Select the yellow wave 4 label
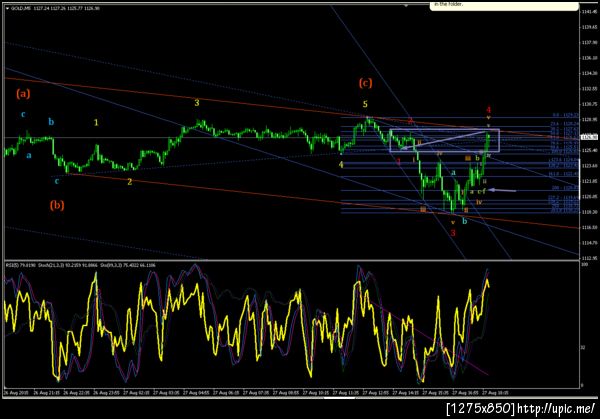Screen dimensions: 600x419 (x=341, y=165)
